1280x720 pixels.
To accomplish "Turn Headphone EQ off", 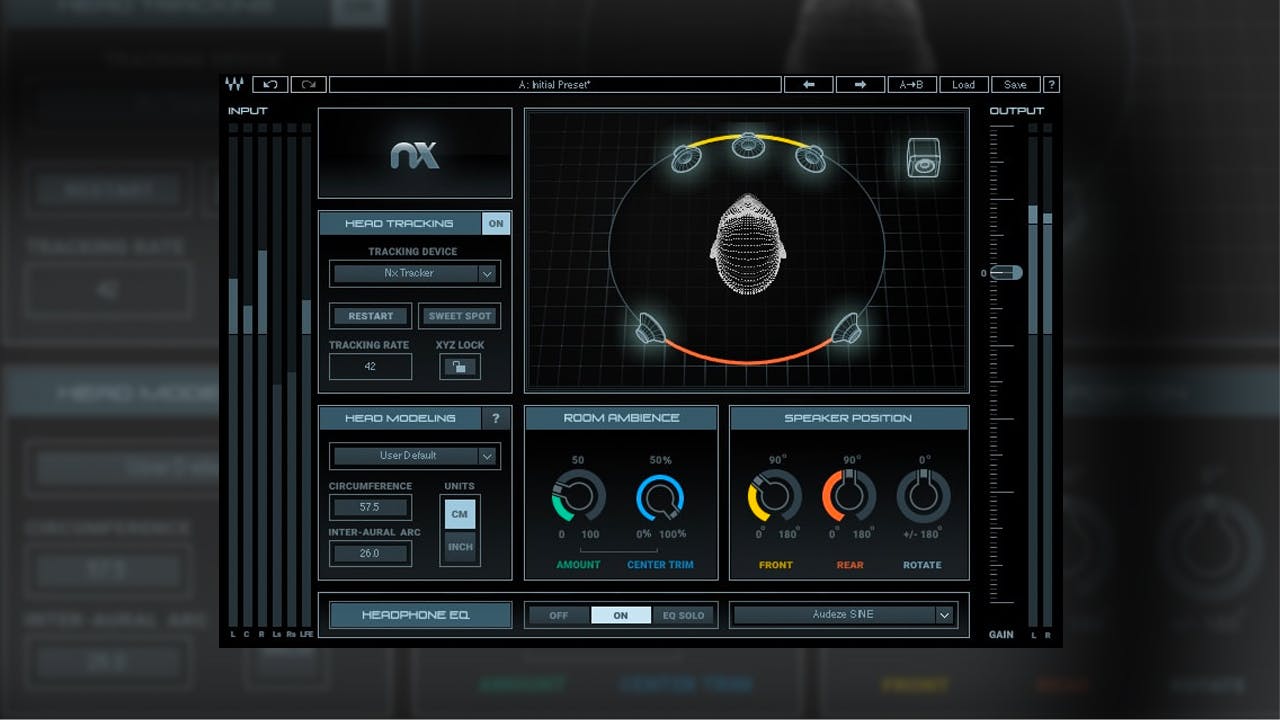I will [x=558, y=615].
